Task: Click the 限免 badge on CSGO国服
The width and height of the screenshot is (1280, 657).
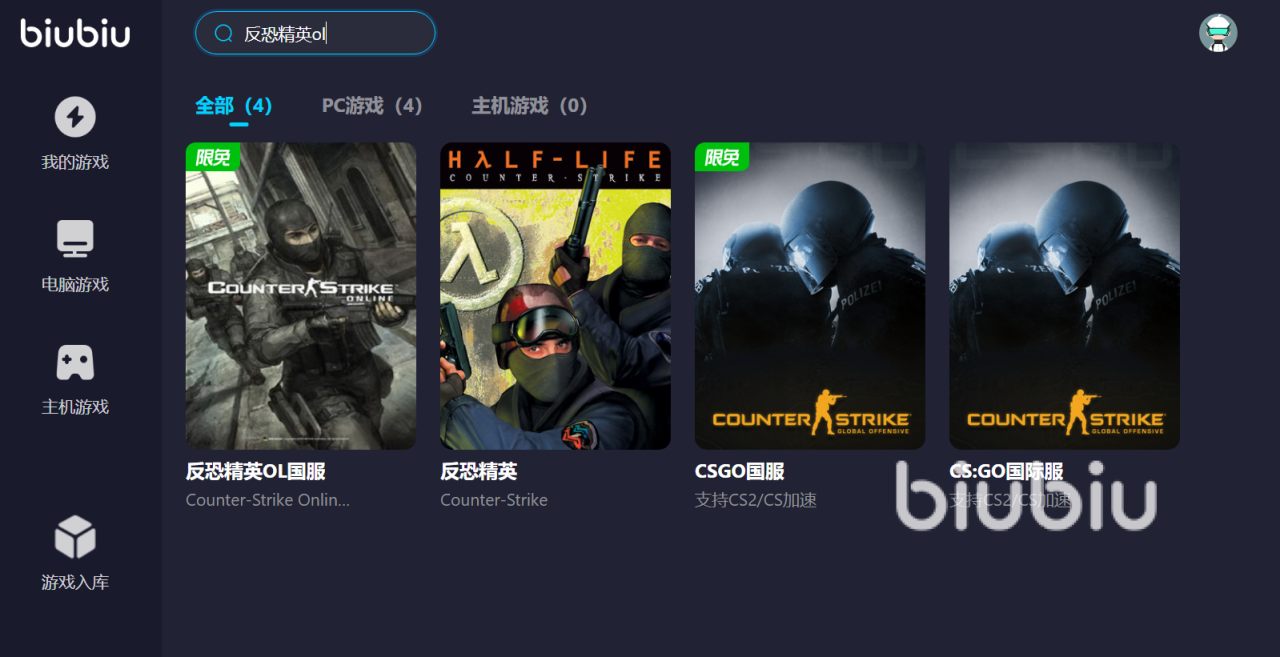Action: [x=722, y=157]
